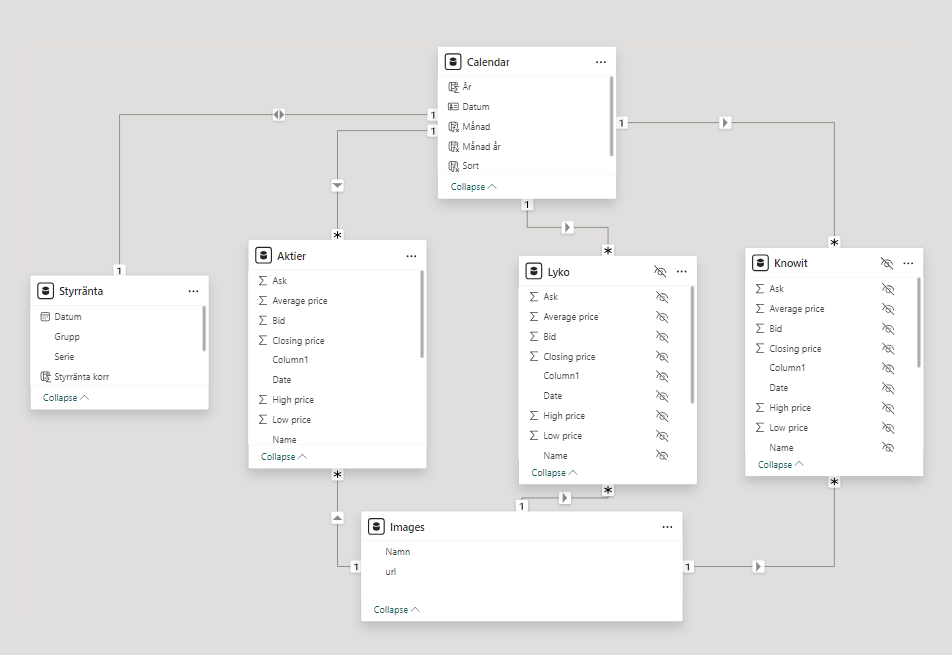Select filter direction arrow on Images-Lyko relationship
The width and height of the screenshot is (952, 655).
coord(565,498)
